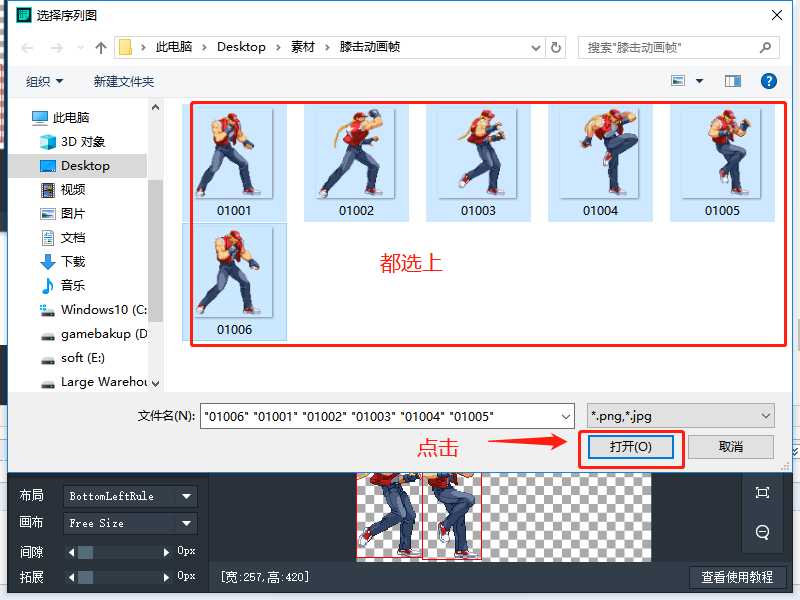This screenshot has height=600, width=800.
Task: Click 此电脑 in the address breadcrumb
Action: coord(174,47)
